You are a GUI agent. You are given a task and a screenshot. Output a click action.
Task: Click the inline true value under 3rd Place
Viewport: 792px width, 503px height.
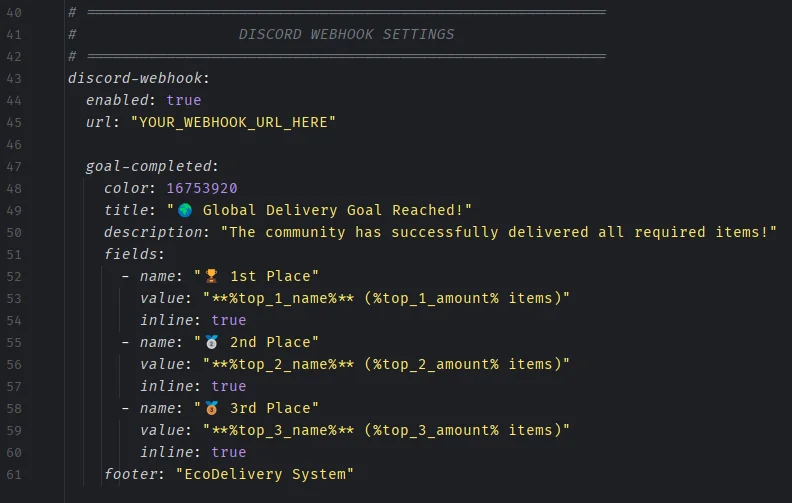click(x=229, y=452)
